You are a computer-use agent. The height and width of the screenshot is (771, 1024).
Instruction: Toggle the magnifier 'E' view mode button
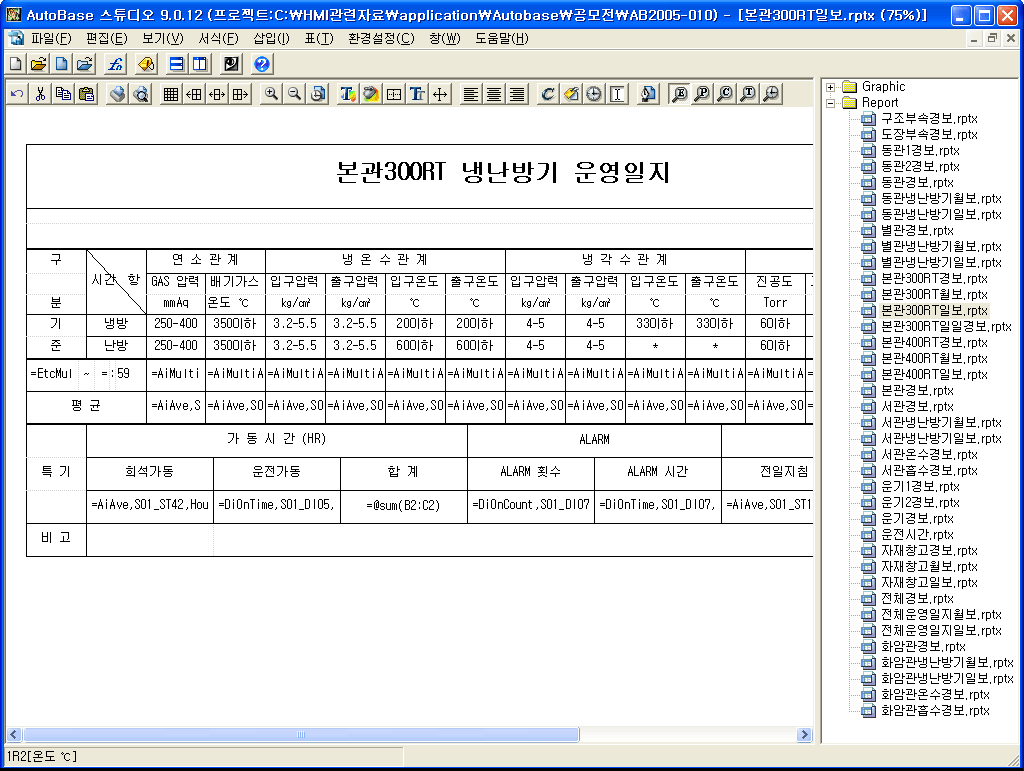point(679,94)
